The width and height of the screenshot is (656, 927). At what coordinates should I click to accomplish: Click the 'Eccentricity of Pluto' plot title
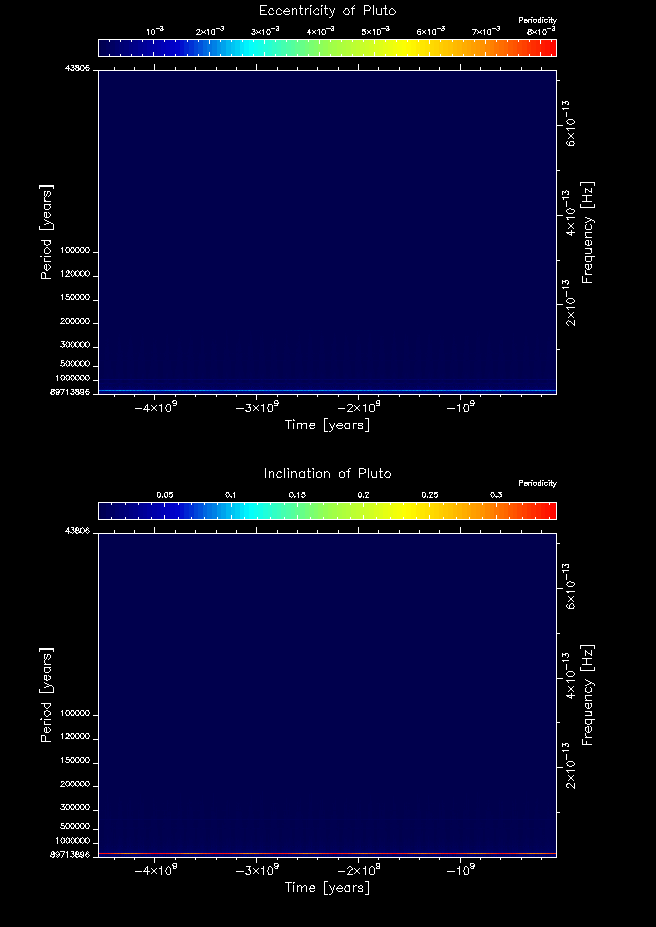(327, 11)
